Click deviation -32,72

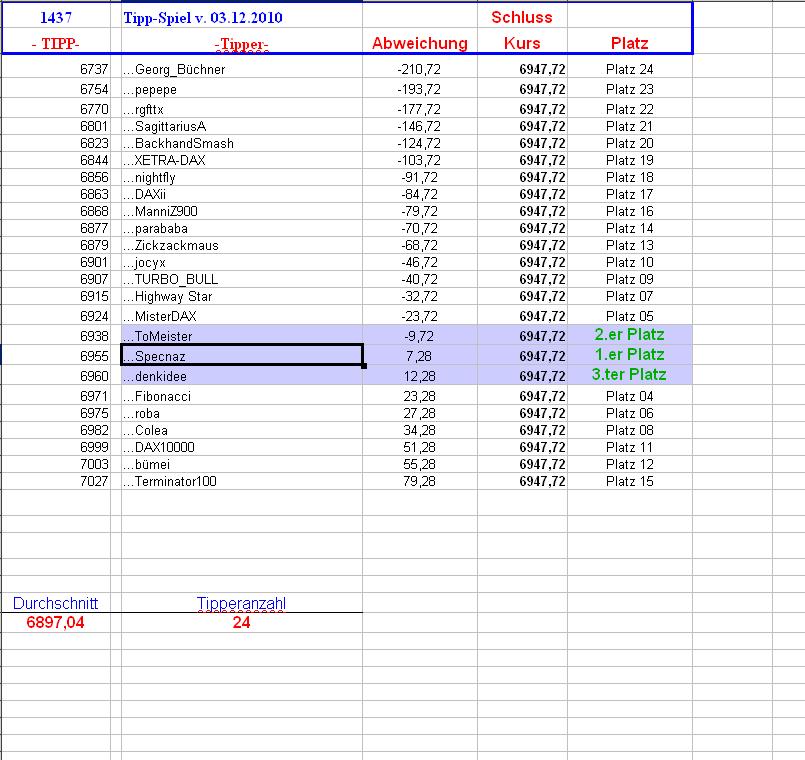coord(419,296)
